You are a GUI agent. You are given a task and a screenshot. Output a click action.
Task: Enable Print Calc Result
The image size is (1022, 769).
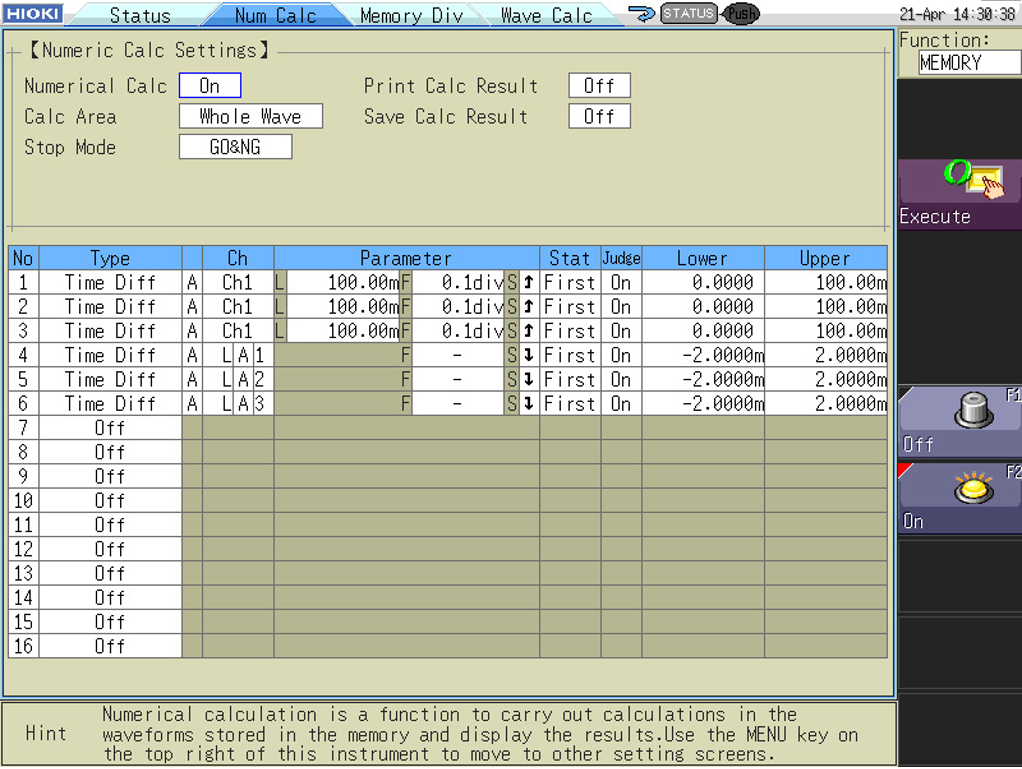[x=599, y=85]
